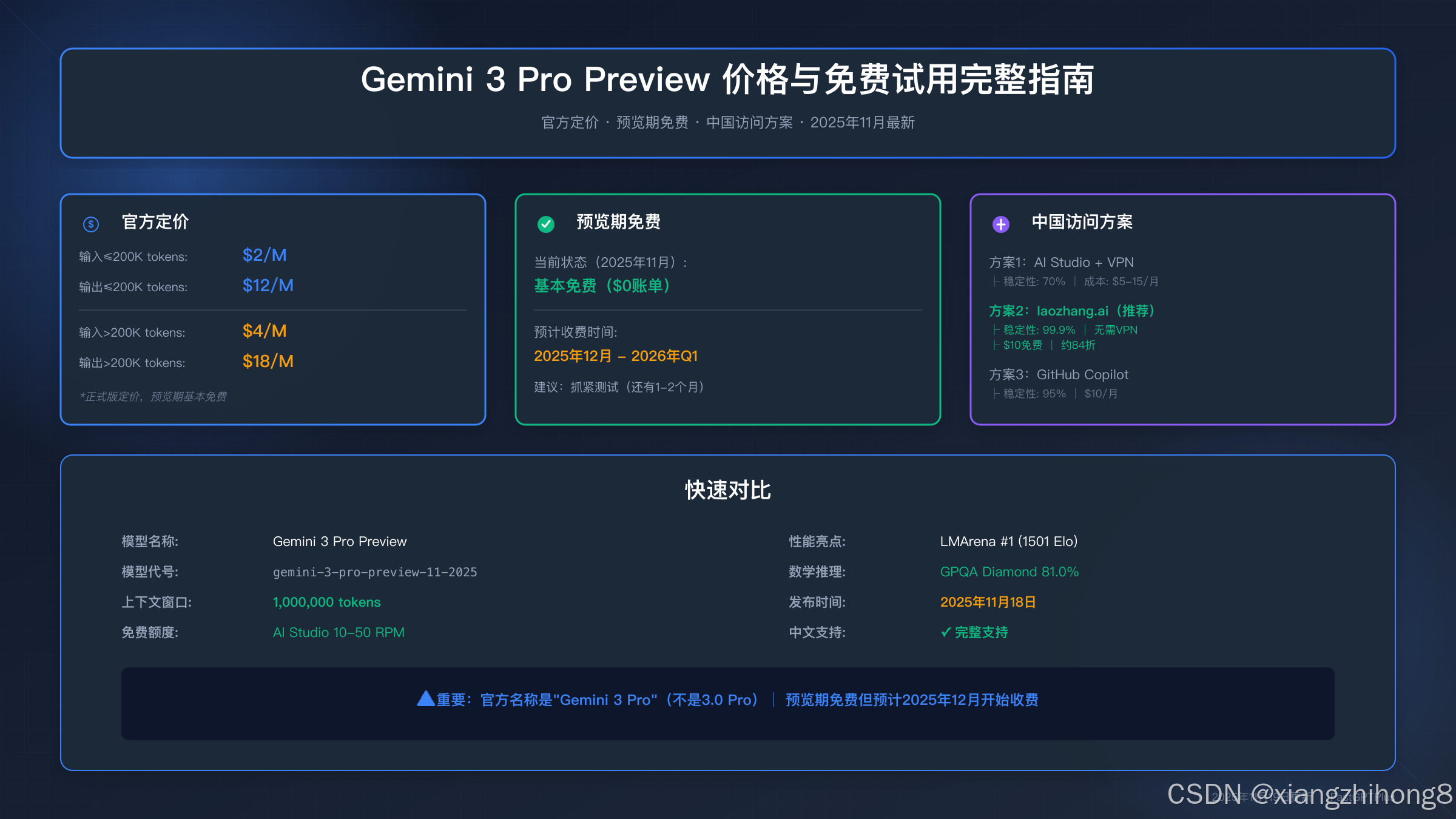Click the 基本免费 ($0账单) status text
The width and height of the screenshot is (1456, 819).
pyautogui.click(x=602, y=286)
